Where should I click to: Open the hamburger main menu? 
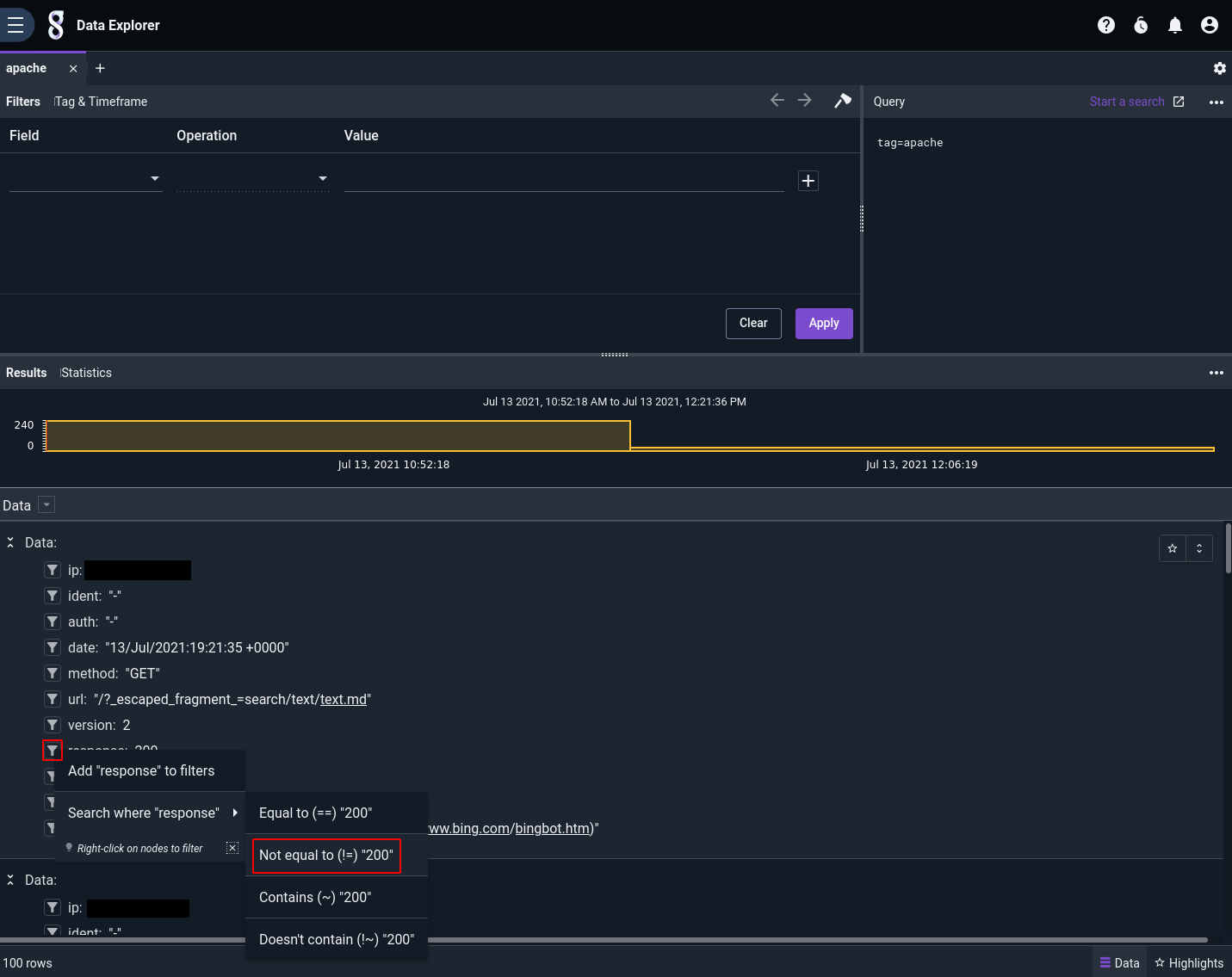(x=15, y=25)
